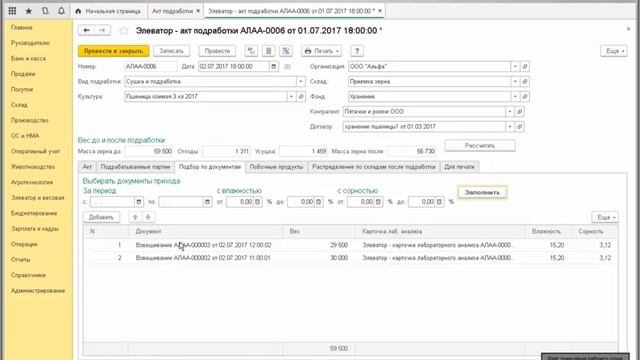Switch to Подрабатываемые партии tab
The width and height of the screenshot is (640, 360).
(x=135, y=167)
